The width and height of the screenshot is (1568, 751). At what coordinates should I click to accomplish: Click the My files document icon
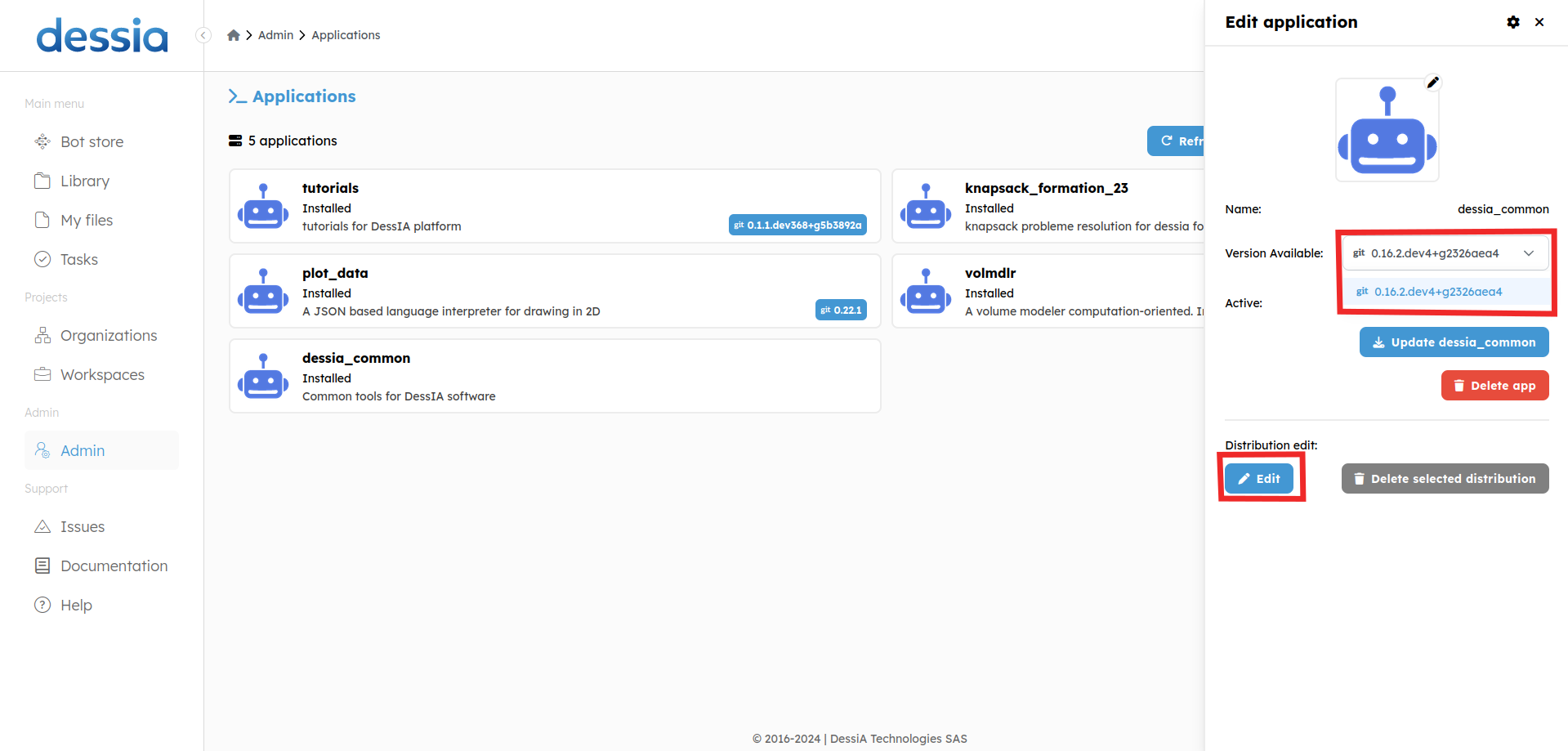pyautogui.click(x=42, y=220)
